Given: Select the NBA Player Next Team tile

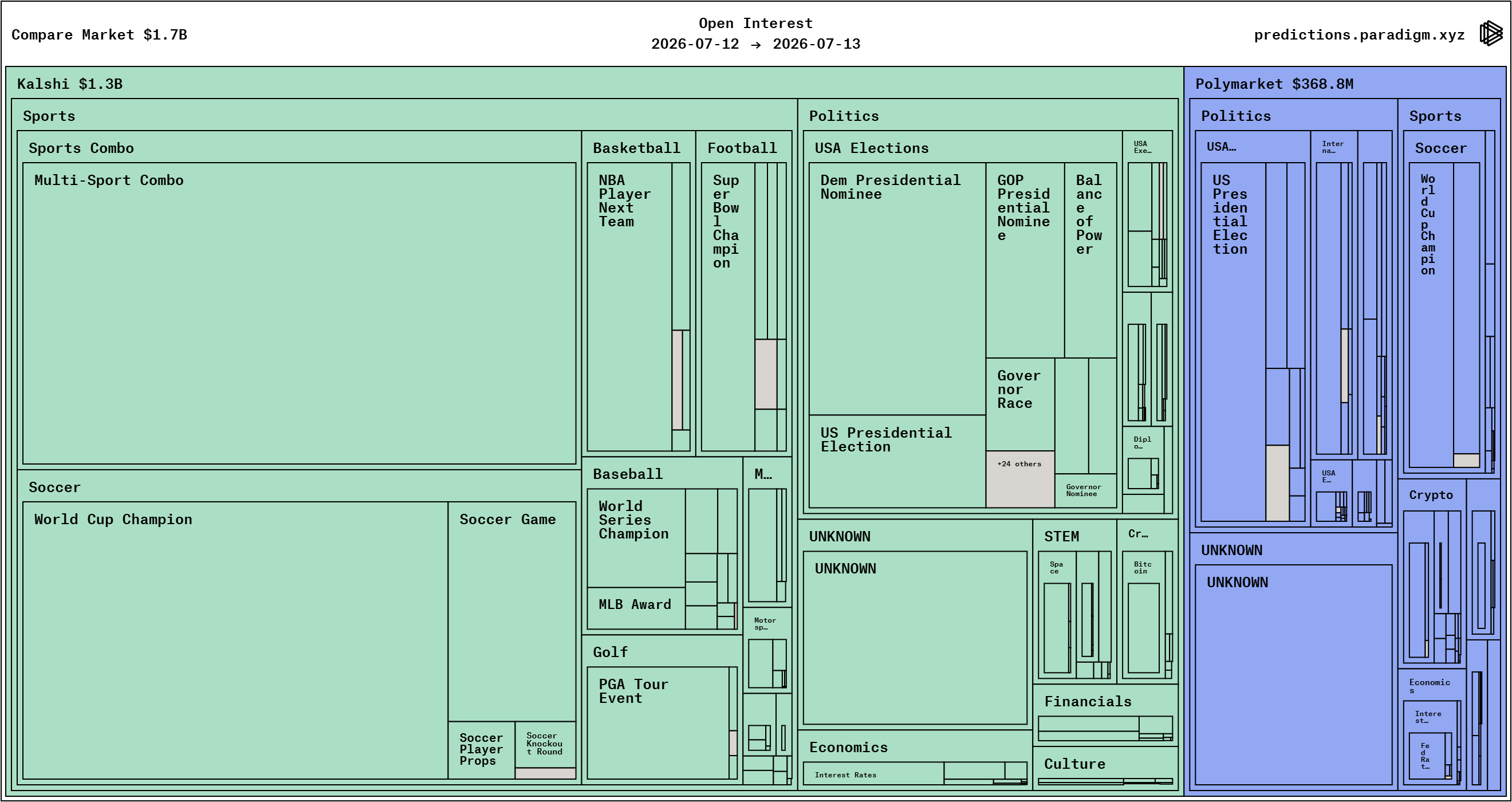Looking at the screenshot, I should [x=629, y=306].
